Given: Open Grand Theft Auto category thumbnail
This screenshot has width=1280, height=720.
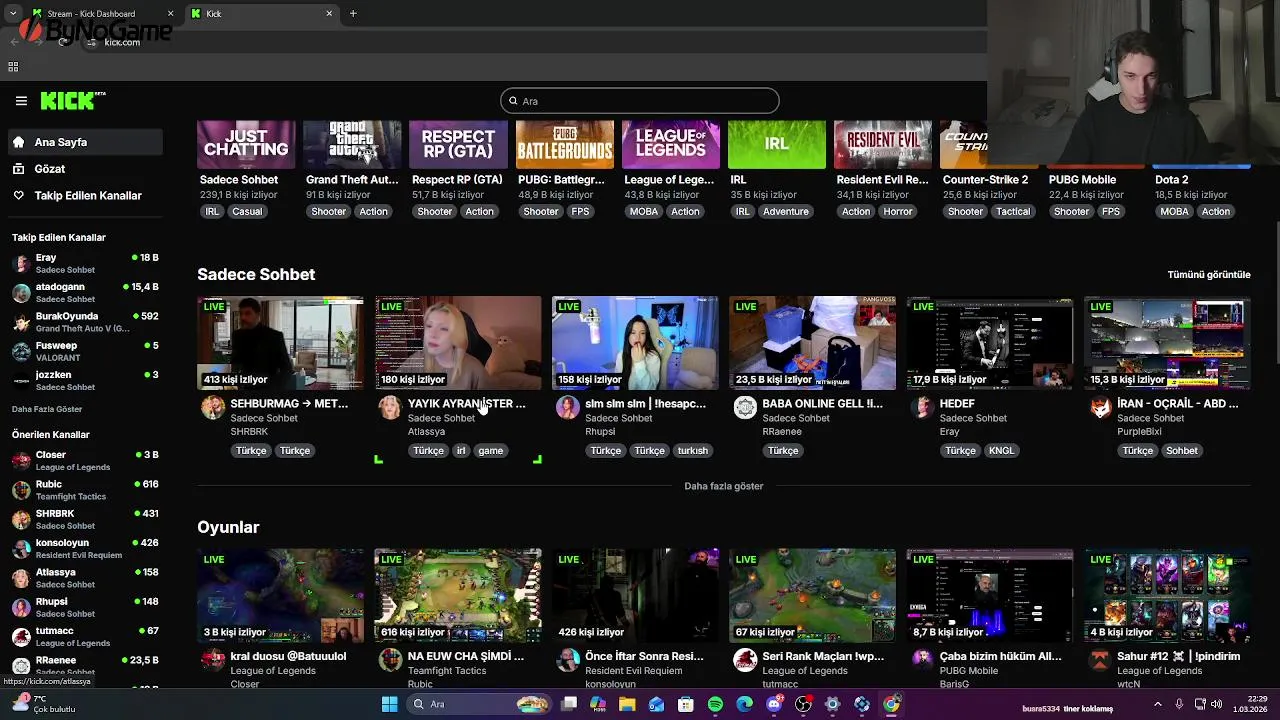Looking at the screenshot, I should (x=352, y=144).
